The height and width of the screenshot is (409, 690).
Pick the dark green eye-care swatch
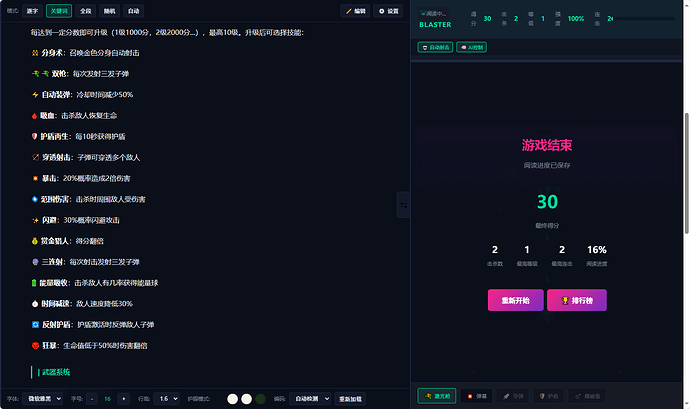coord(261,399)
